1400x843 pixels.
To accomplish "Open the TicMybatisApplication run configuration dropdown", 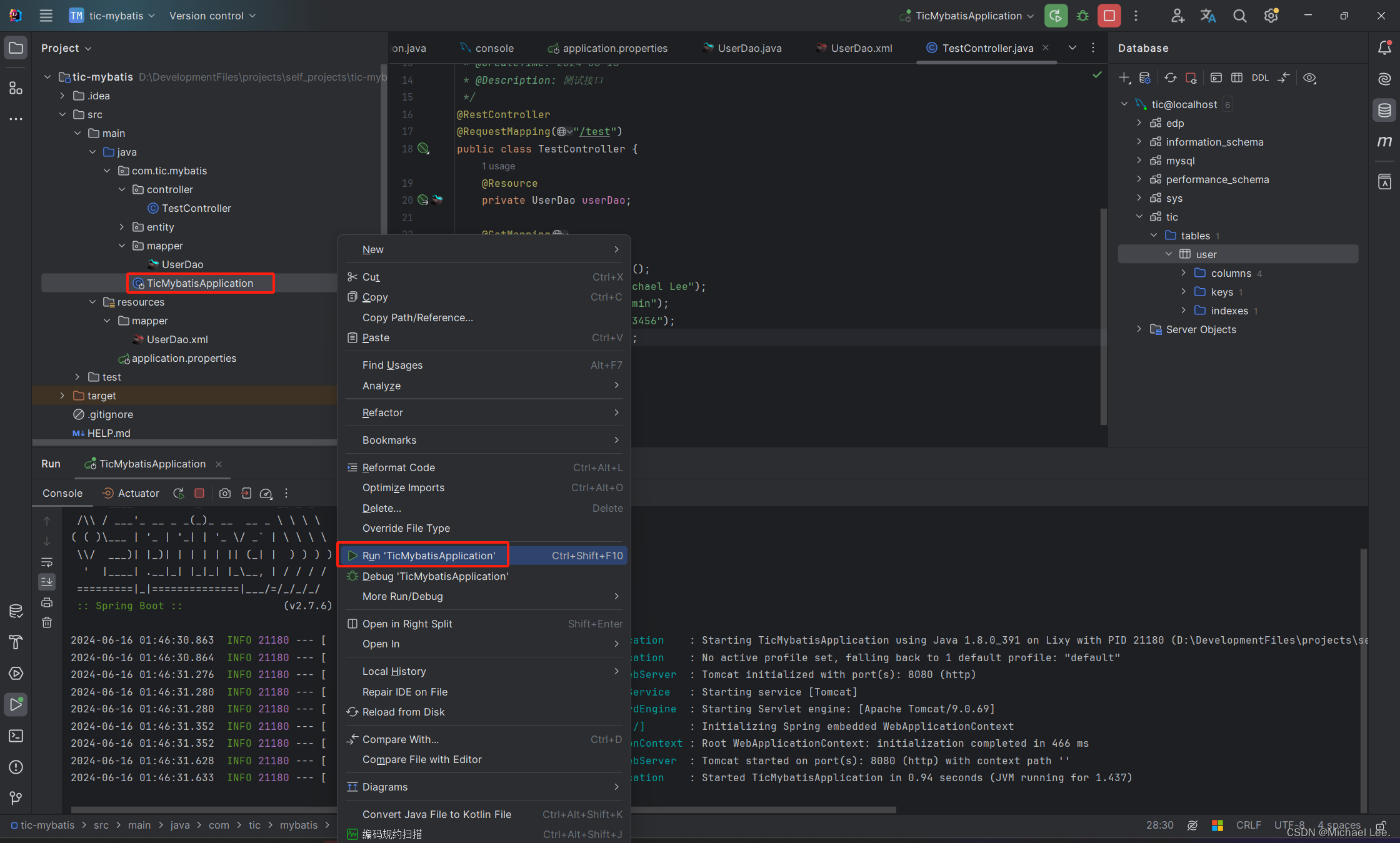I will [x=966, y=16].
